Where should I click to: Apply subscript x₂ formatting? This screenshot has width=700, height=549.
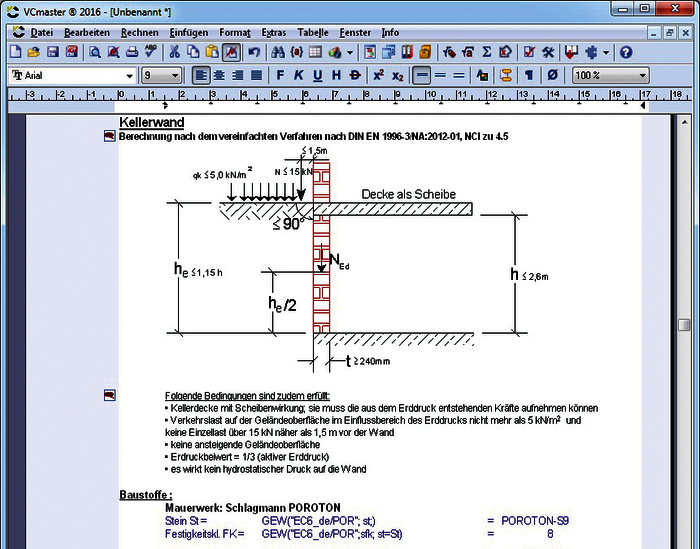tap(397, 75)
